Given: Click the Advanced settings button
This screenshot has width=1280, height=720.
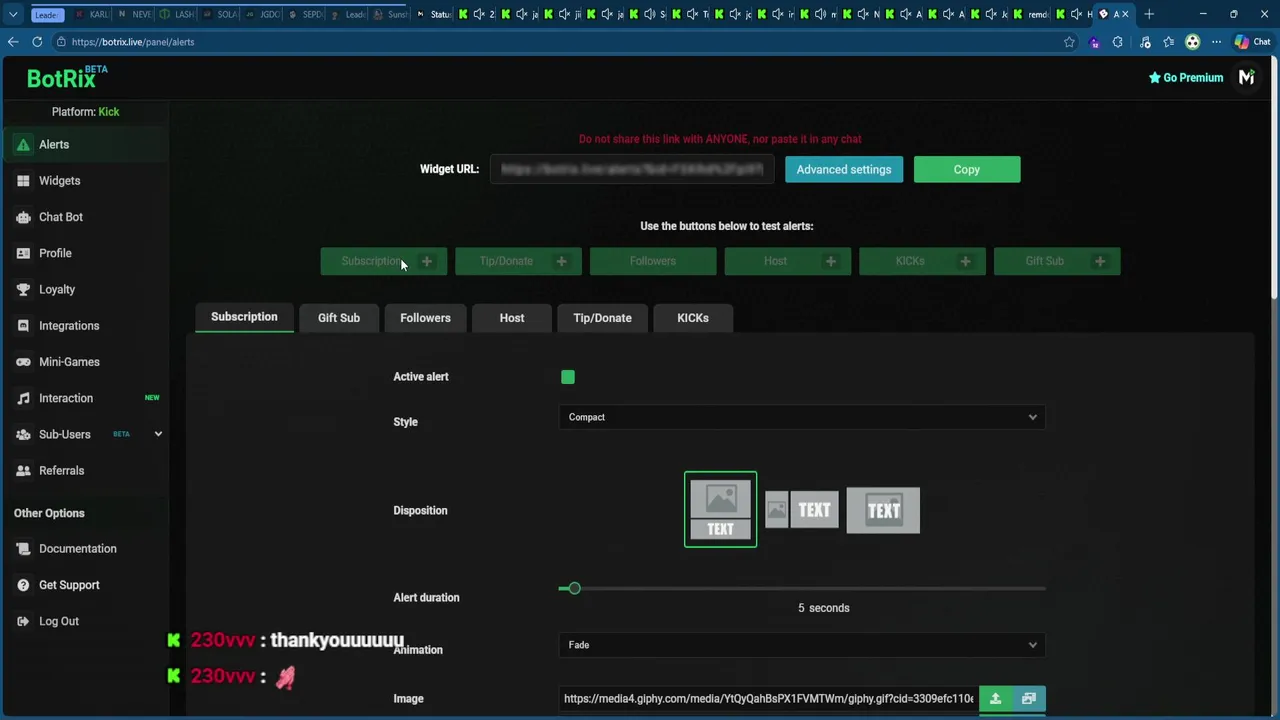Looking at the screenshot, I should coord(844,170).
